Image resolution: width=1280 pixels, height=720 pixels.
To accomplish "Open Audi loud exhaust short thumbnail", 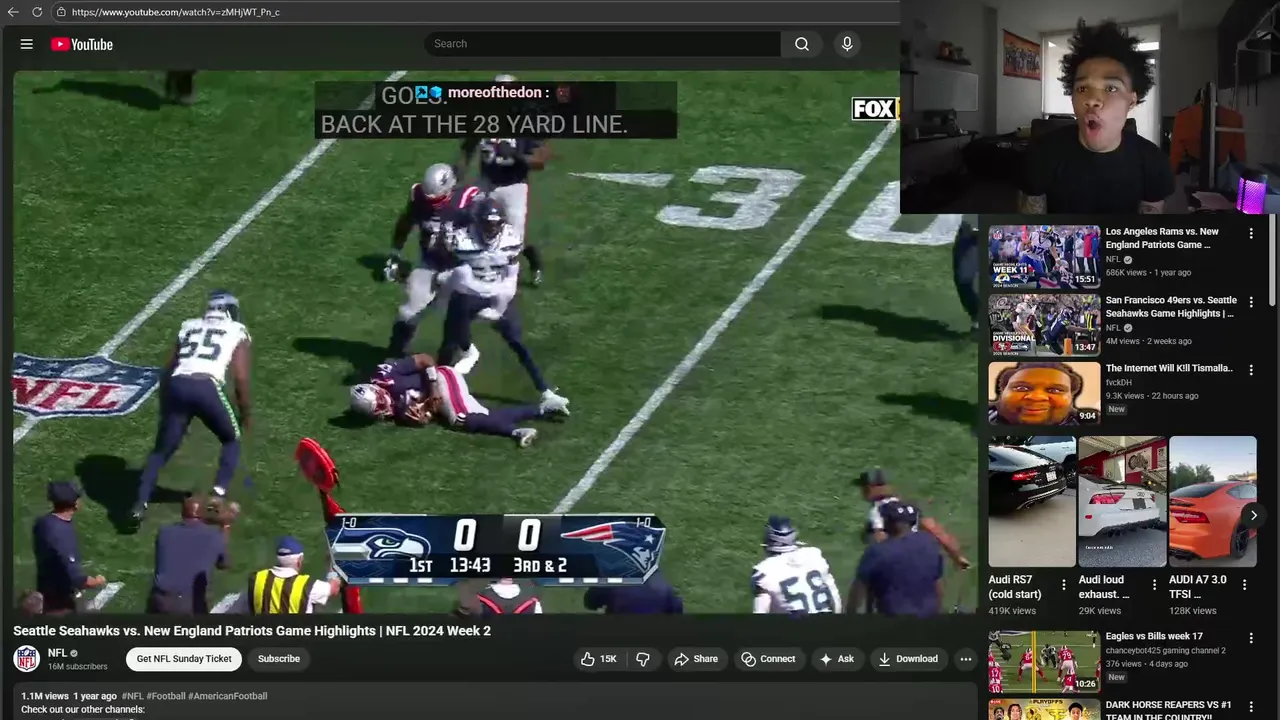I will [x=1122, y=501].
